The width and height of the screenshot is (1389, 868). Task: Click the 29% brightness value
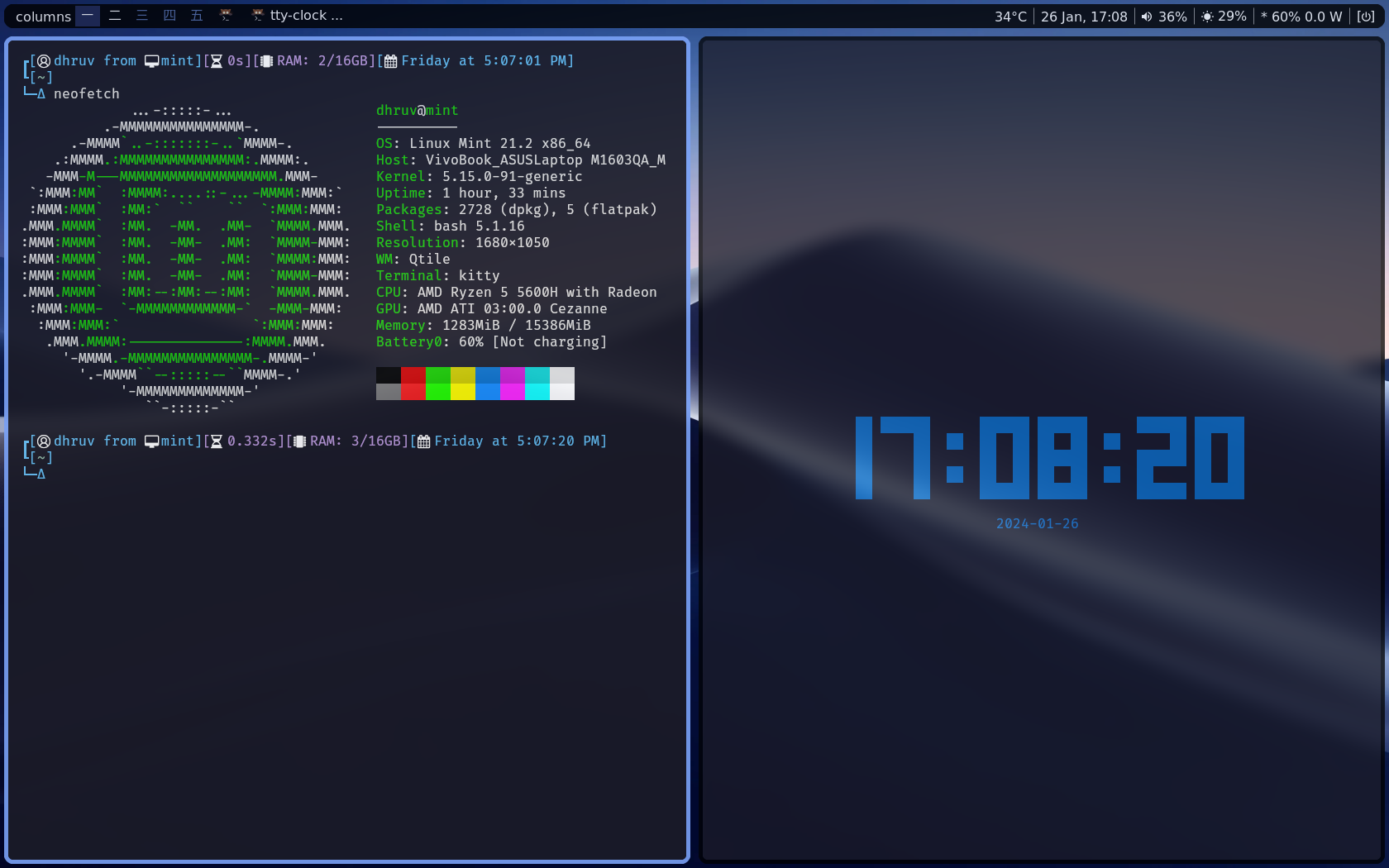[1232, 17]
